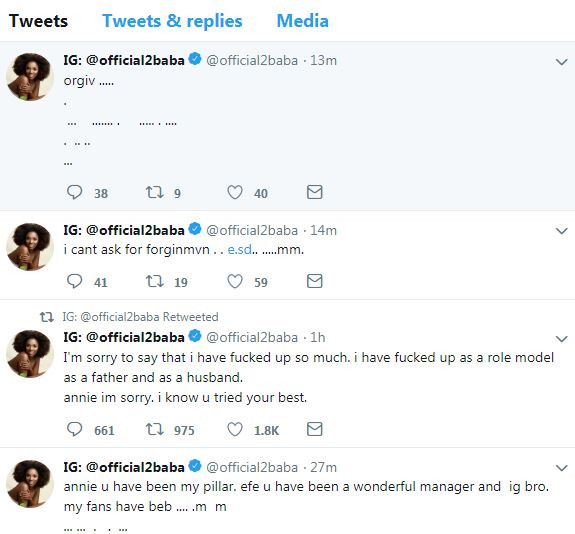575x534 pixels.
Task: Reply to the tweet with 661 replies
Action: tap(74, 429)
